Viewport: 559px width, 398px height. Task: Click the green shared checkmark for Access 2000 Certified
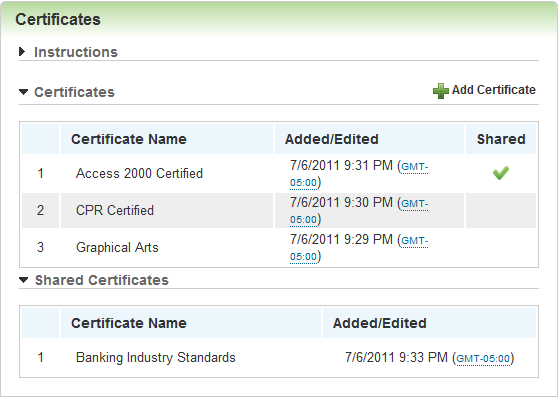click(501, 173)
